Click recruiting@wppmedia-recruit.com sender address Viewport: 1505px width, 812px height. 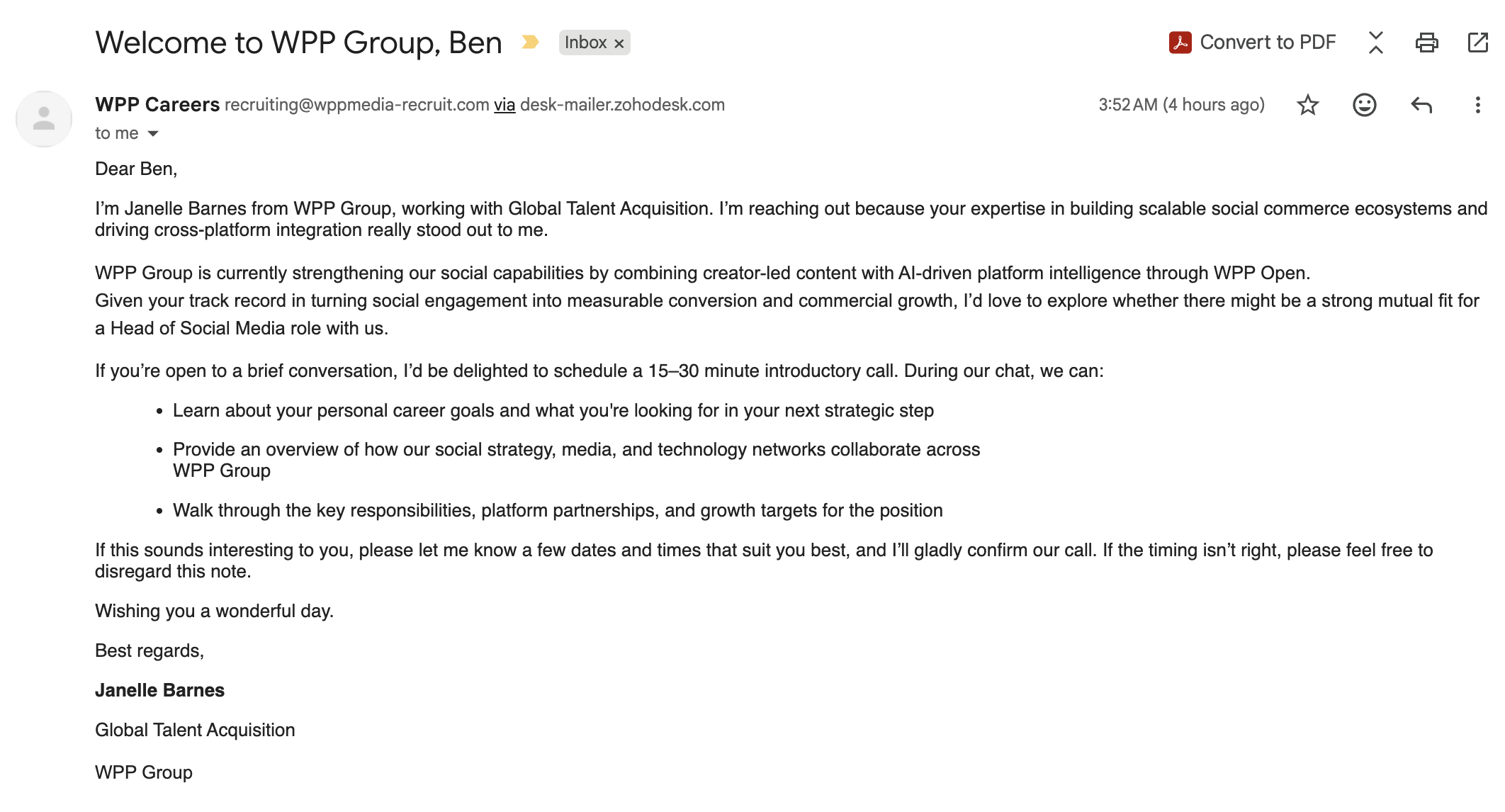point(357,105)
